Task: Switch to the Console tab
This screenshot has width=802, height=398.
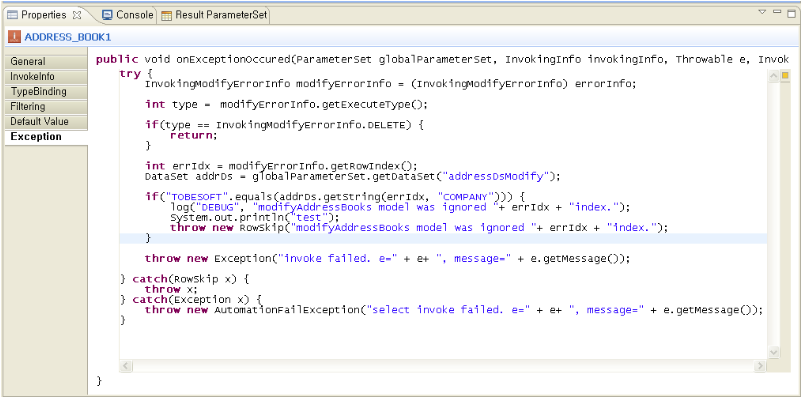Action: pyautogui.click(x=128, y=15)
